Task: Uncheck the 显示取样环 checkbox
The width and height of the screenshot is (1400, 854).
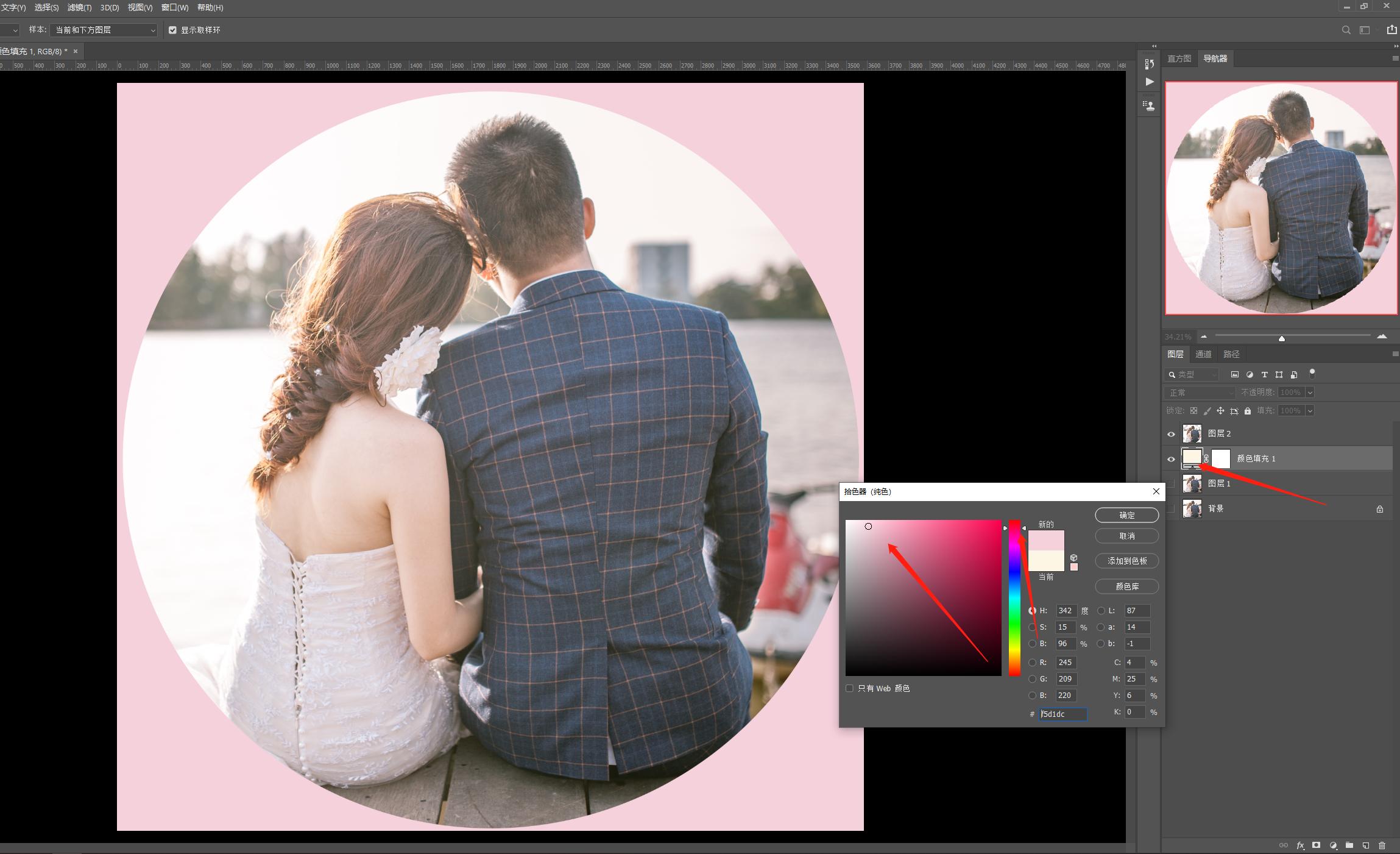Action: (172, 30)
